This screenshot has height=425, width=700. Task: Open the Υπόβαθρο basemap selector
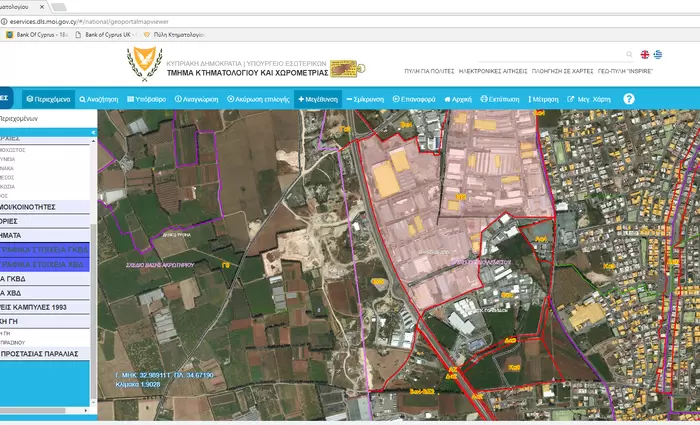pos(147,100)
